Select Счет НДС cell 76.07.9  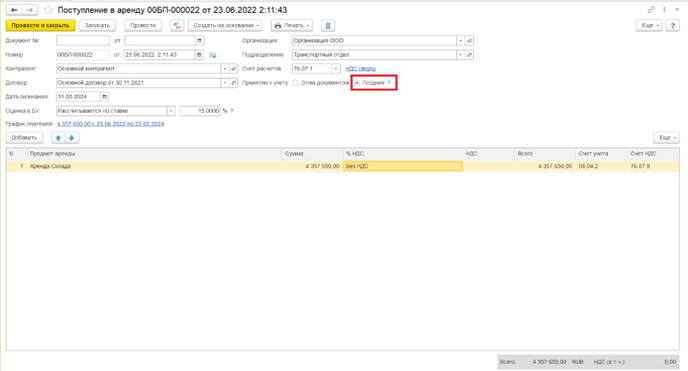(x=653, y=166)
